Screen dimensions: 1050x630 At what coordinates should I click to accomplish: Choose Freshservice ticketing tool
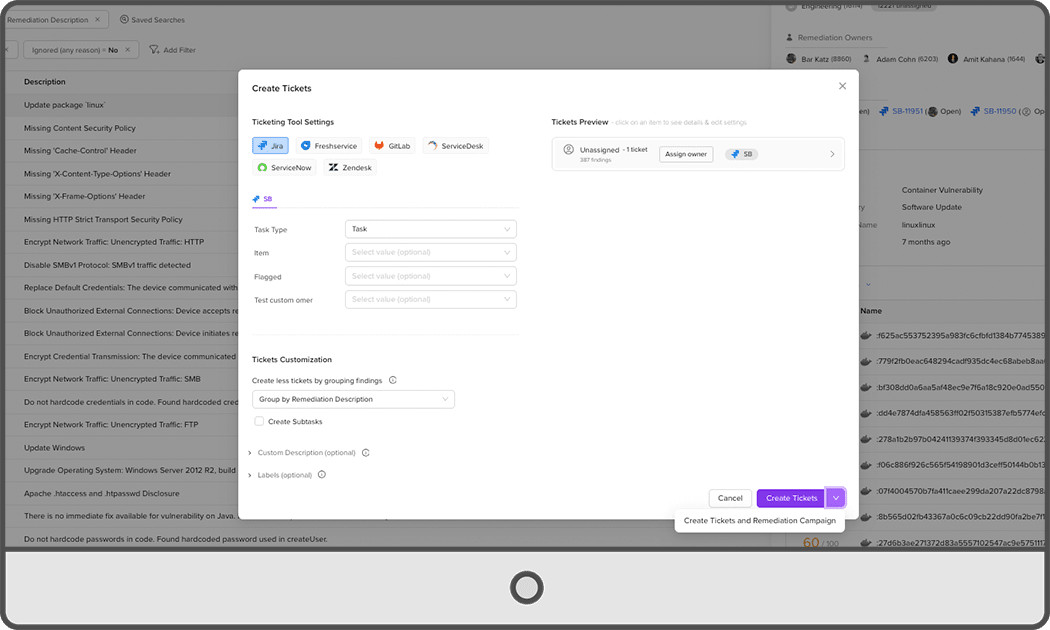click(329, 145)
